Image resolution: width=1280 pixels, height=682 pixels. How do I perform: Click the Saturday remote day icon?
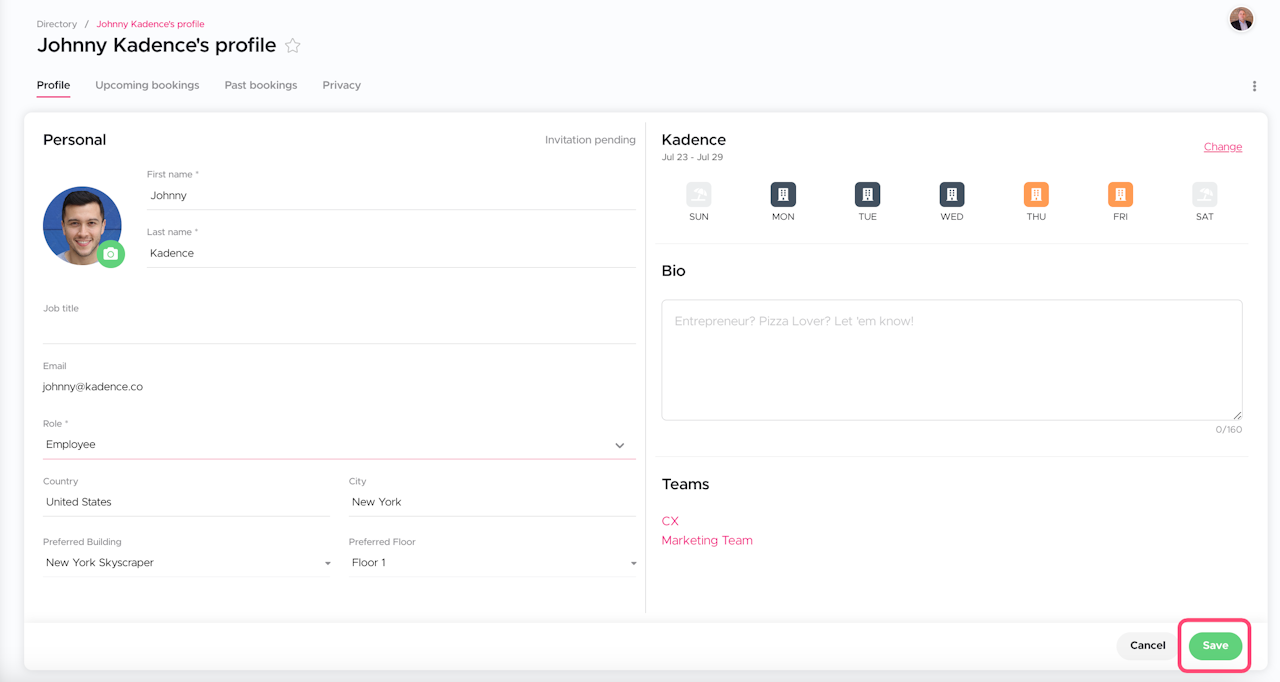point(1205,194)
